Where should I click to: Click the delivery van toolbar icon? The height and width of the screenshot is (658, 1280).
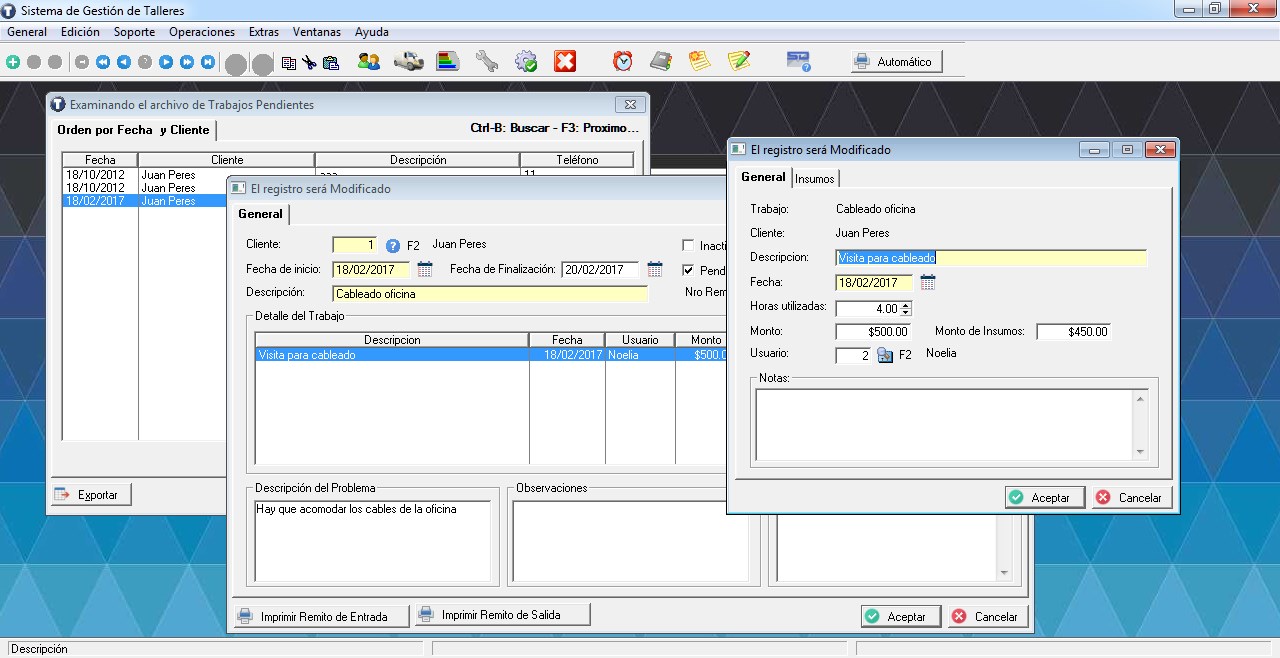[x=408, y=62]
